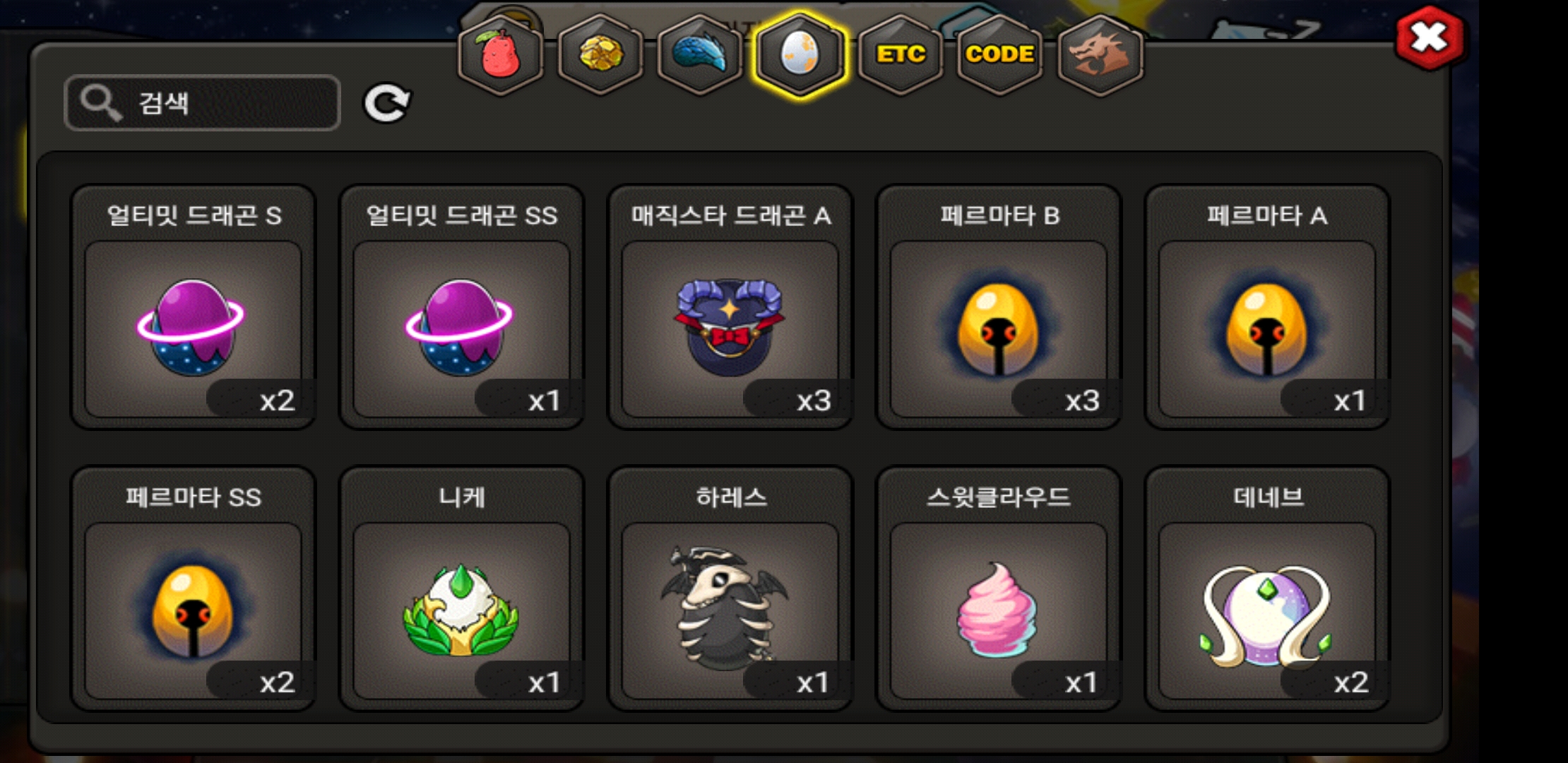Open the ETC category tab
Image resolution: width=1568 pixels, height=763 pixels.
[901, 55]
